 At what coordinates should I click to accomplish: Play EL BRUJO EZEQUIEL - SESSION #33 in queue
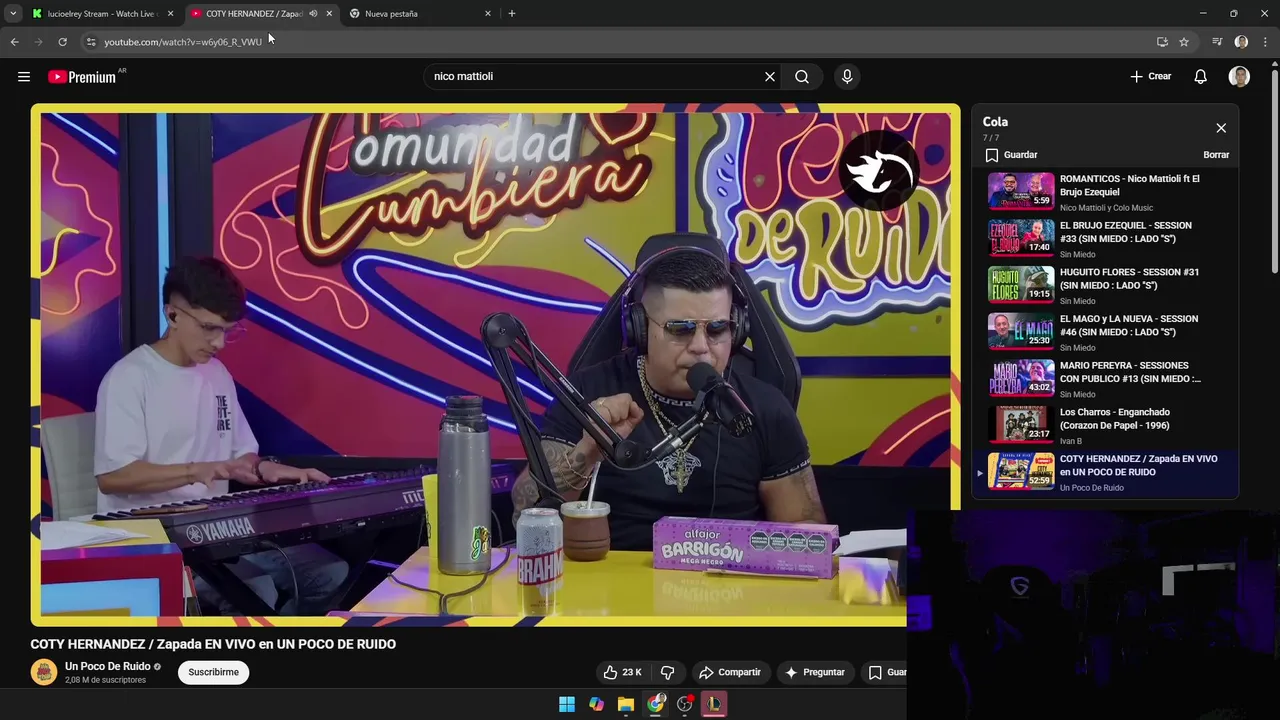click(1106, 238)
